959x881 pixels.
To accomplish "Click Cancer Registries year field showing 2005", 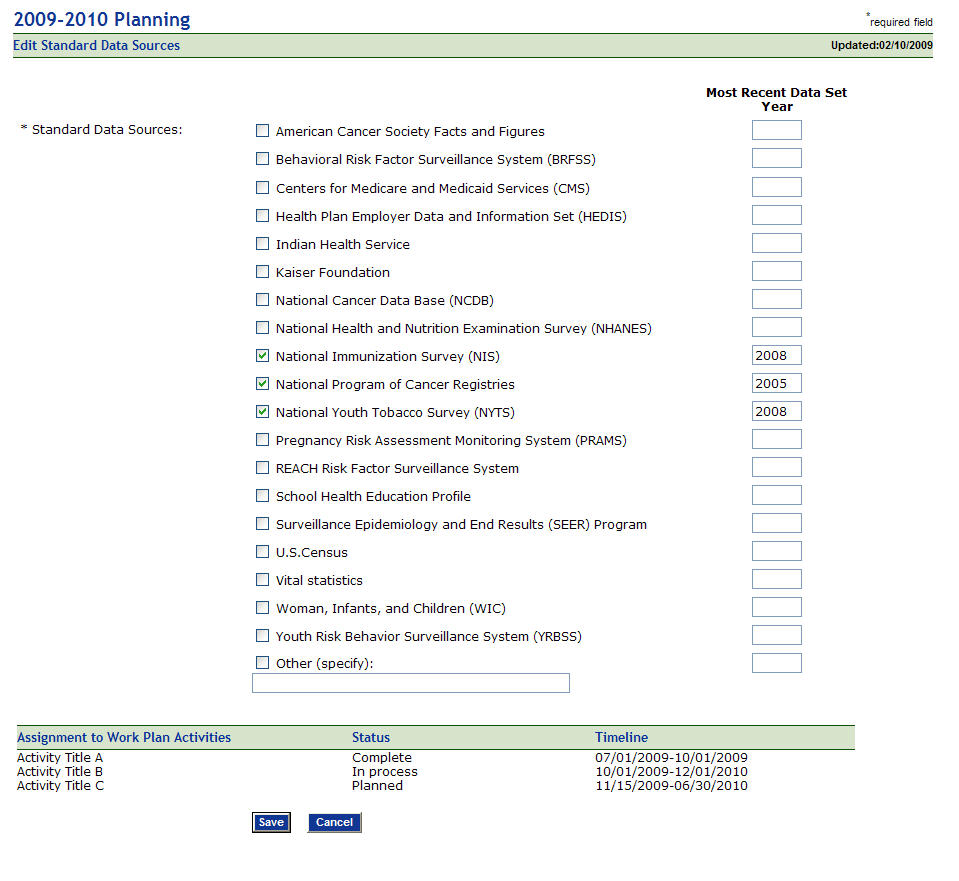I will (x=776, y=384).
